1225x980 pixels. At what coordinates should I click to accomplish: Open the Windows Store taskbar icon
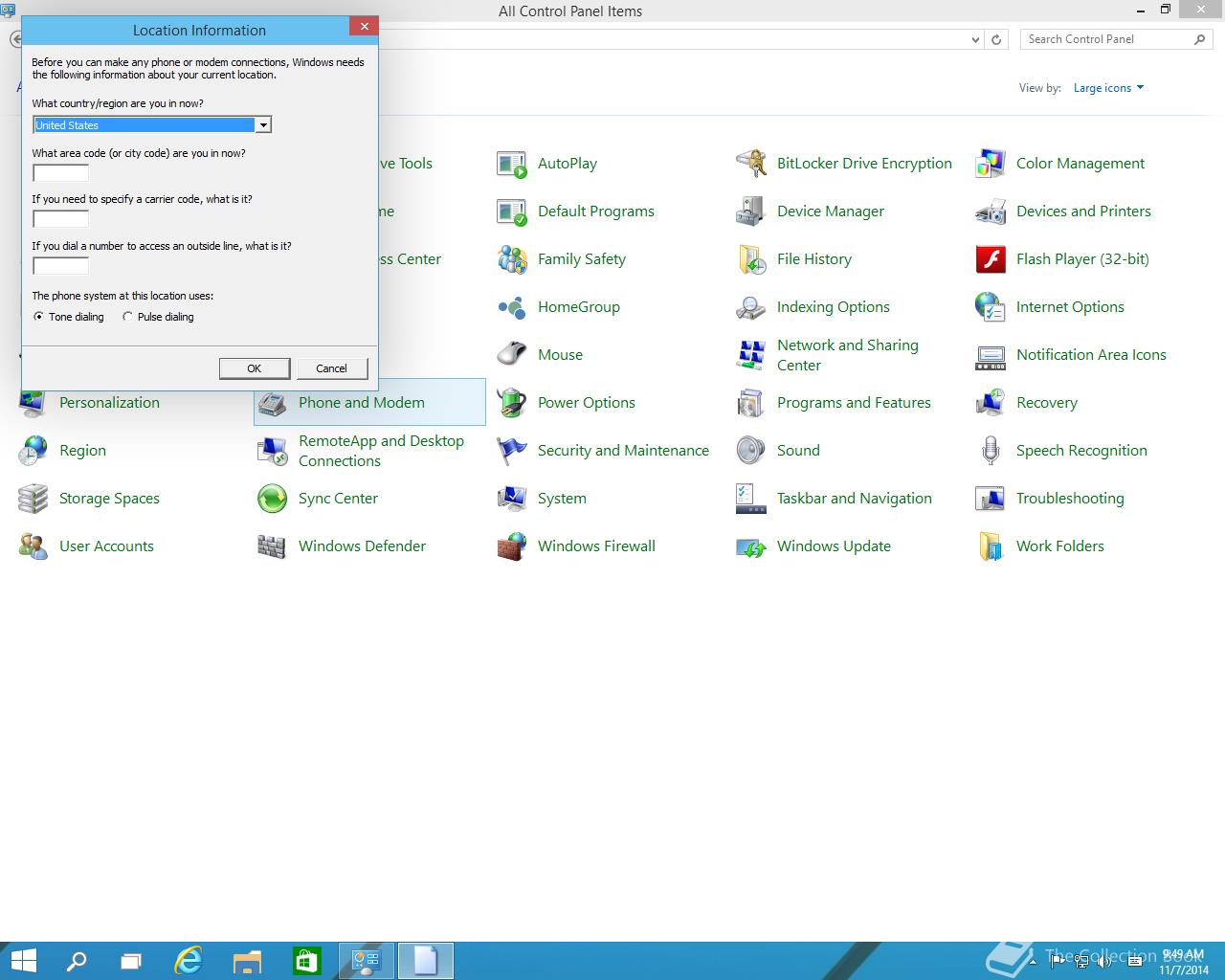(x=306, y=961)
